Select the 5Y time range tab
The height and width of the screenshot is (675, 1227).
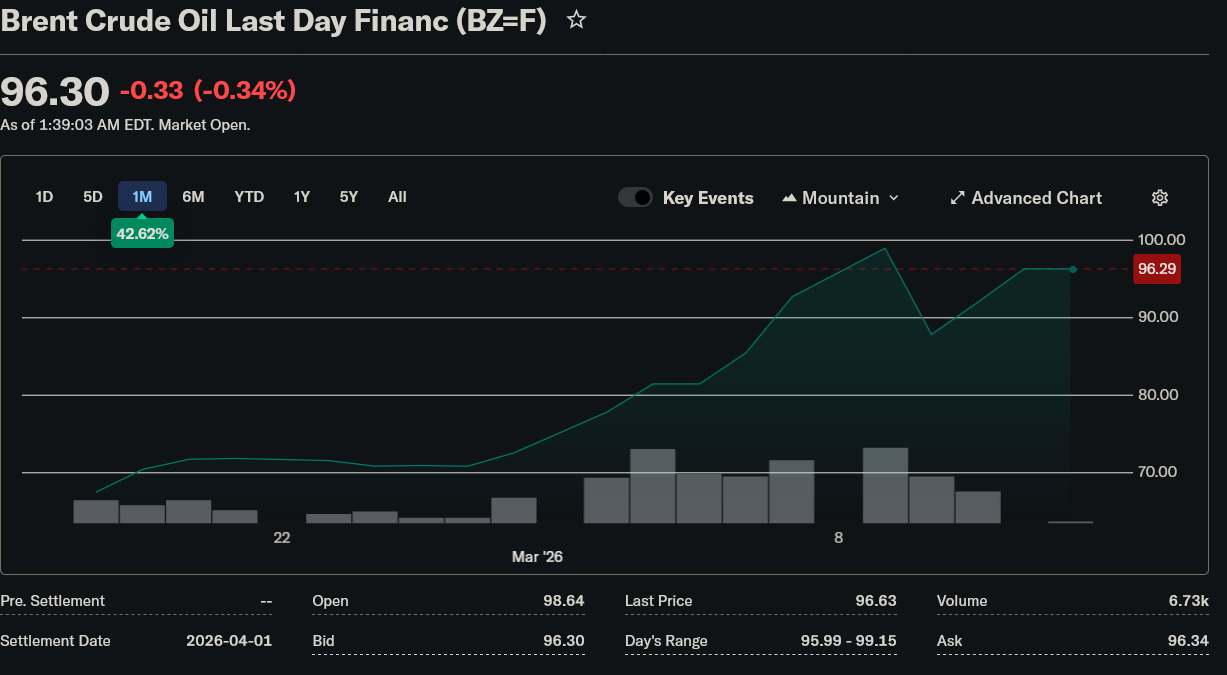349,197
